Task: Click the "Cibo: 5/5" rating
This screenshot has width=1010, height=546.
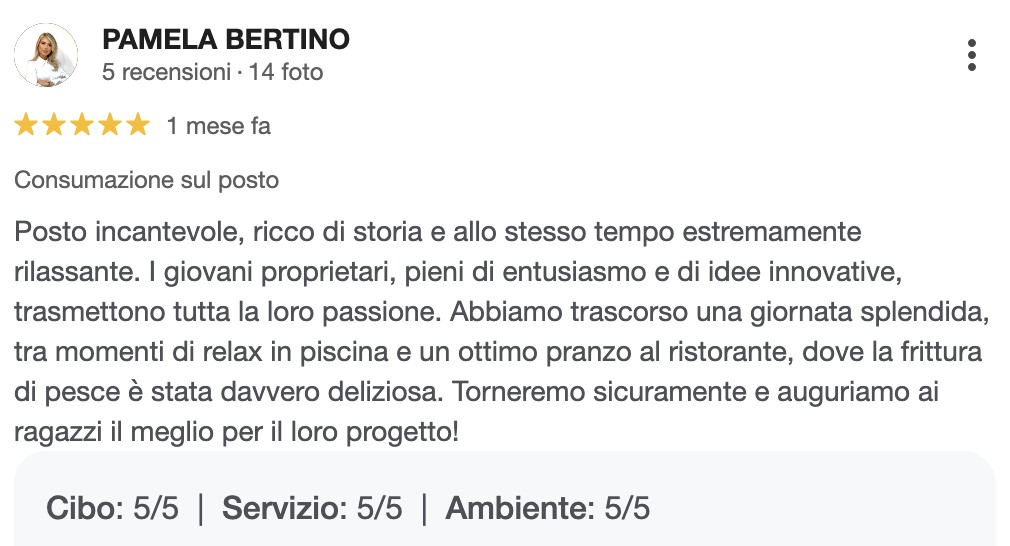Action: (x=112, y=508)
